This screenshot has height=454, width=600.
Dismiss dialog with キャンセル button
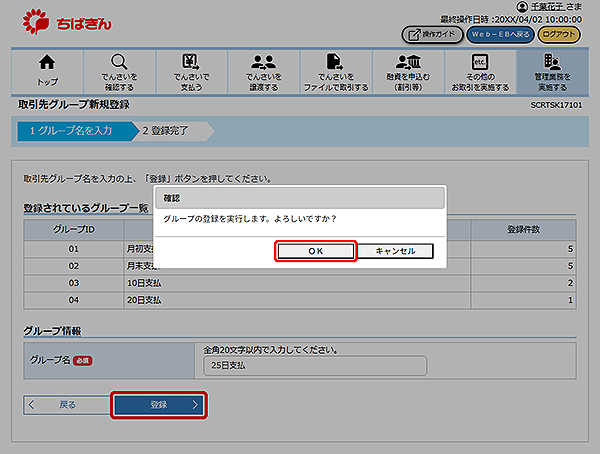coord(395,251)
